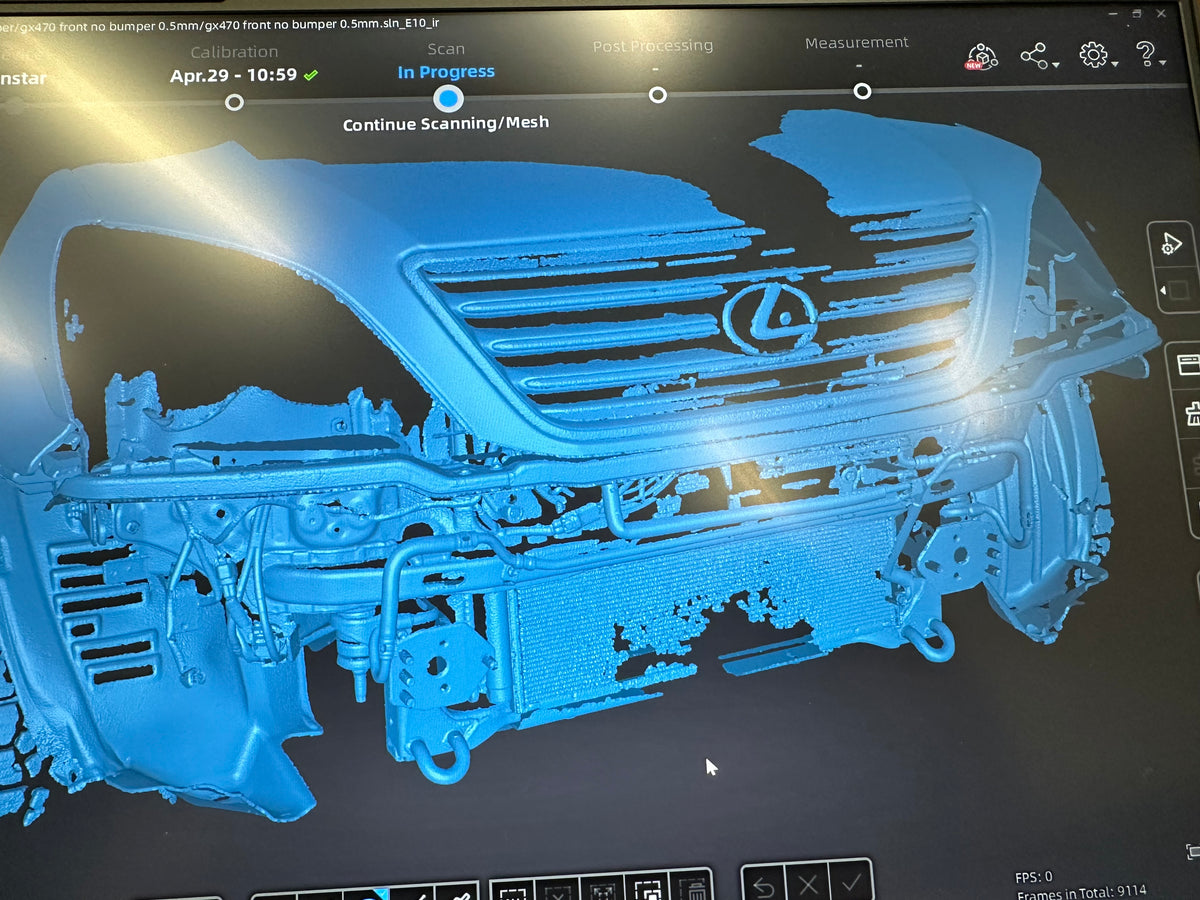The image size is (1200, 900).
Task: Expand the share icon dropdown arrow
Action: pyautogui.click(x=1056, y=65)
